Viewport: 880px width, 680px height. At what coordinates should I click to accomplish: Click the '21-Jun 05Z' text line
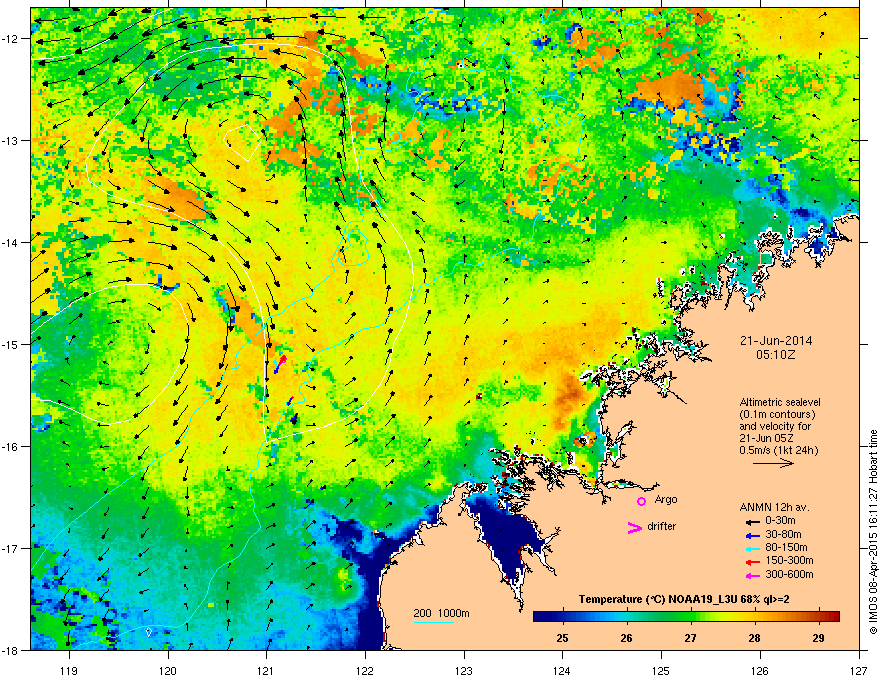click(x=767, y=438)
